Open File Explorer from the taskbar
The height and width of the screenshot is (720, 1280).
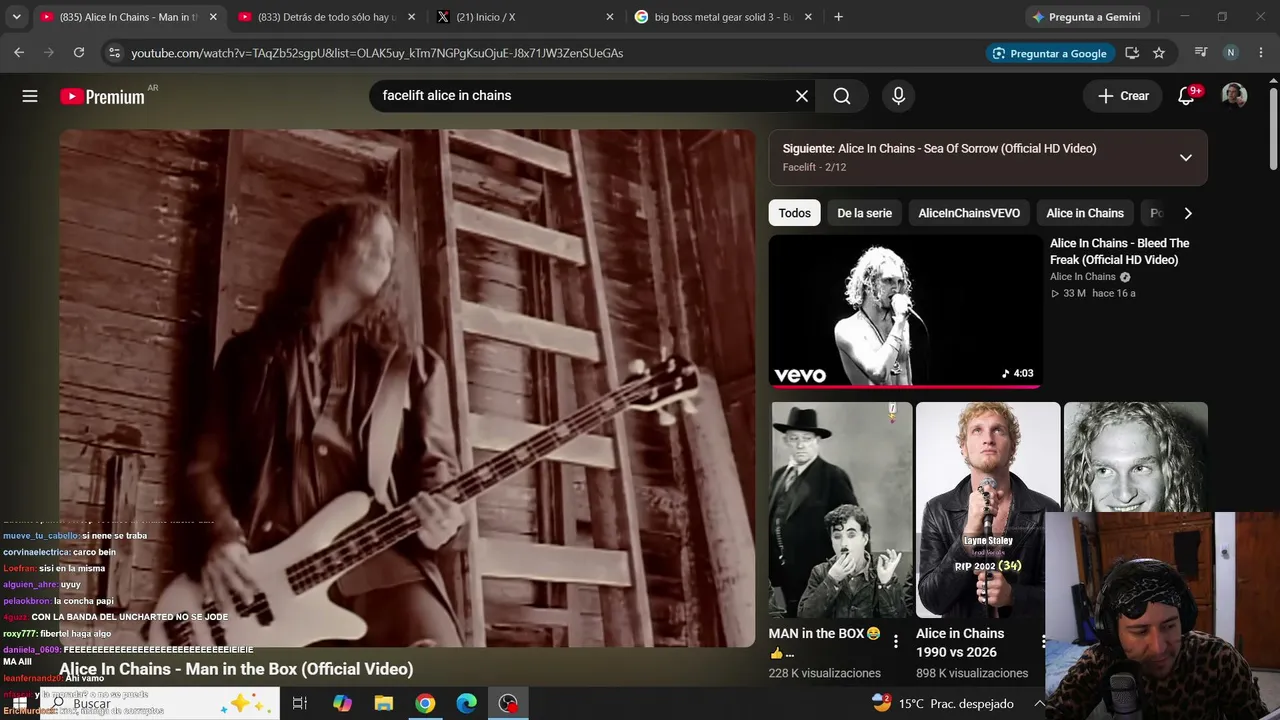384,704
